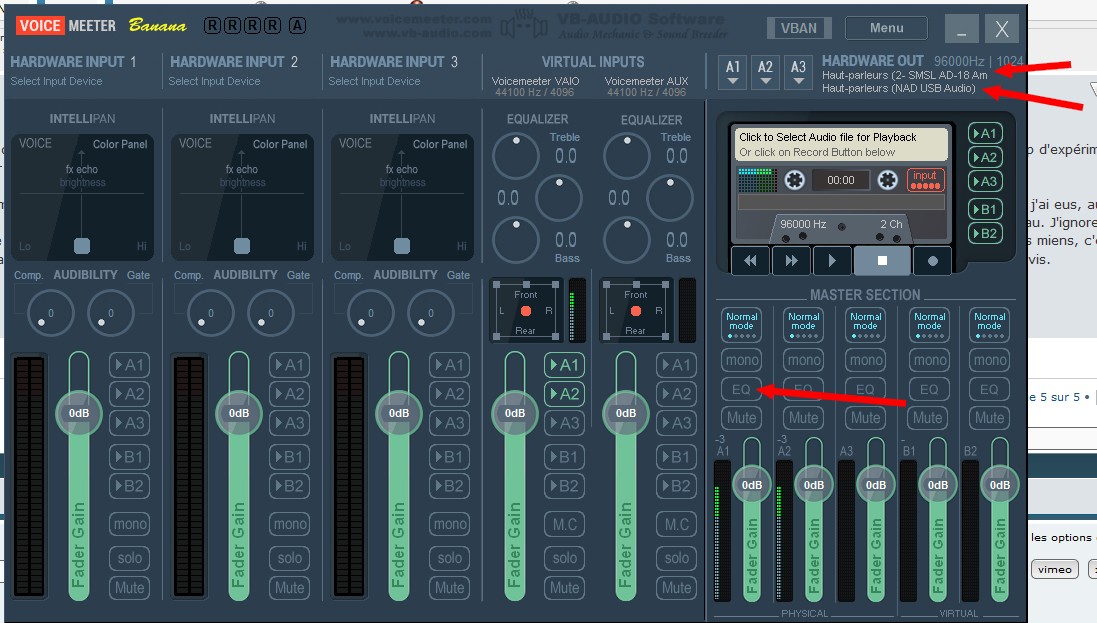Image resolution: width=1097 pixels, height=623 pixels.
Task: Click the Comp knob of Hardware Input 1
Action: point(50,312)
